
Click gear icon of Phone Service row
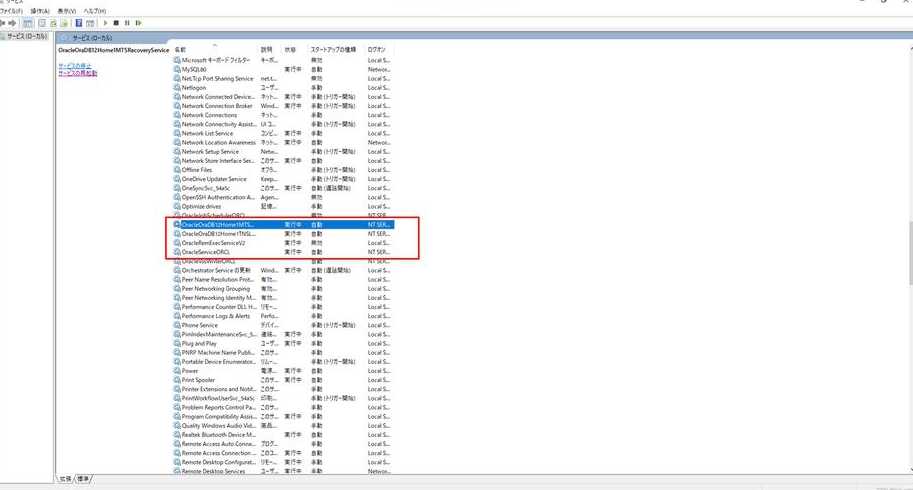[177, 325]
